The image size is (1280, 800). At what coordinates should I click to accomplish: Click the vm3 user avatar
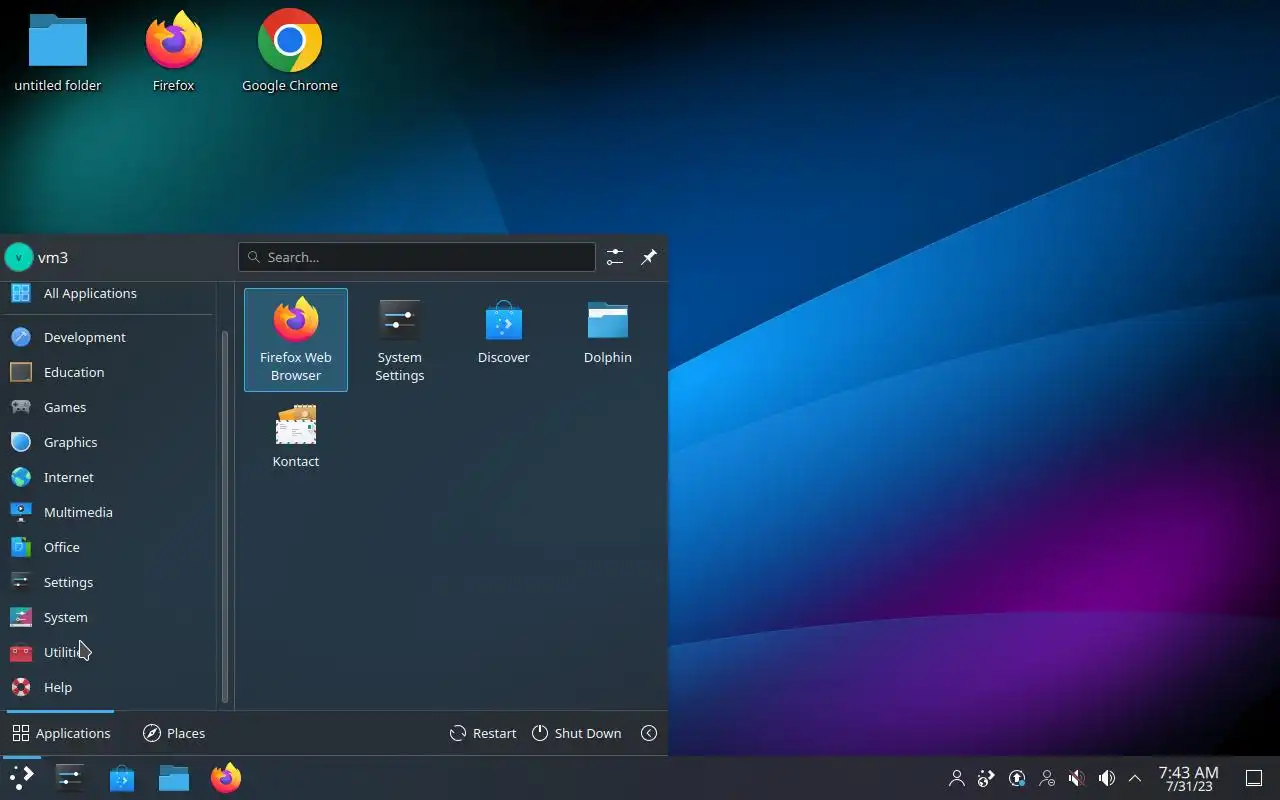pyautogui.click(x=19, y=257)
